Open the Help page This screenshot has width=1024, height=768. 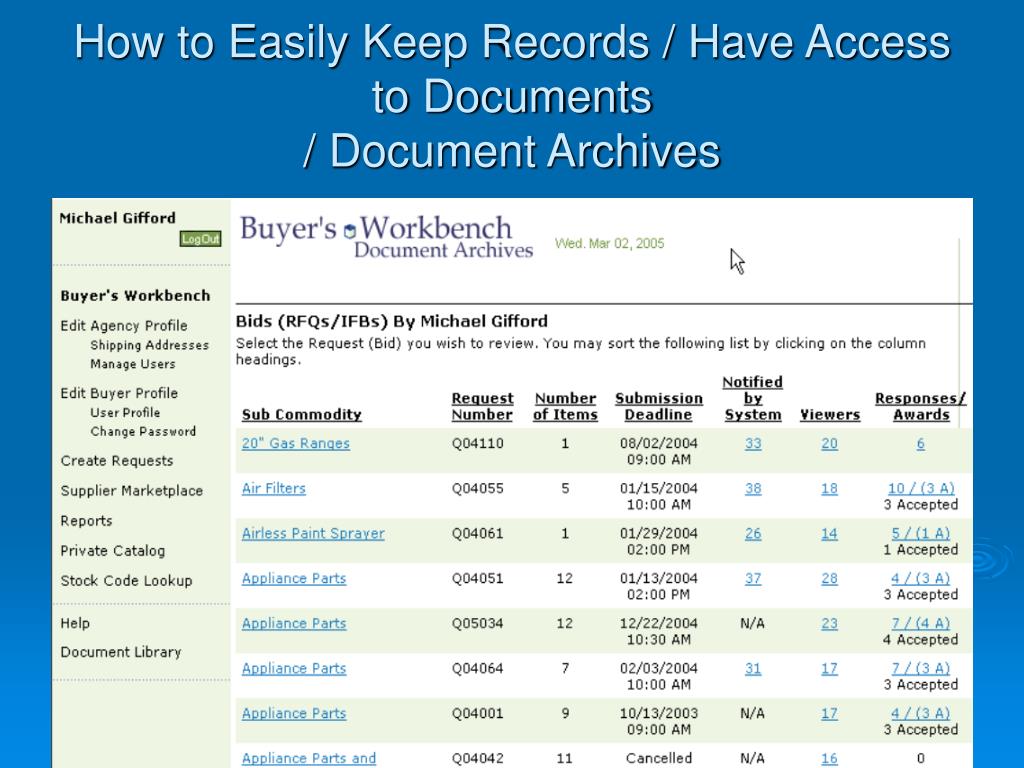[x=75, y=623]
